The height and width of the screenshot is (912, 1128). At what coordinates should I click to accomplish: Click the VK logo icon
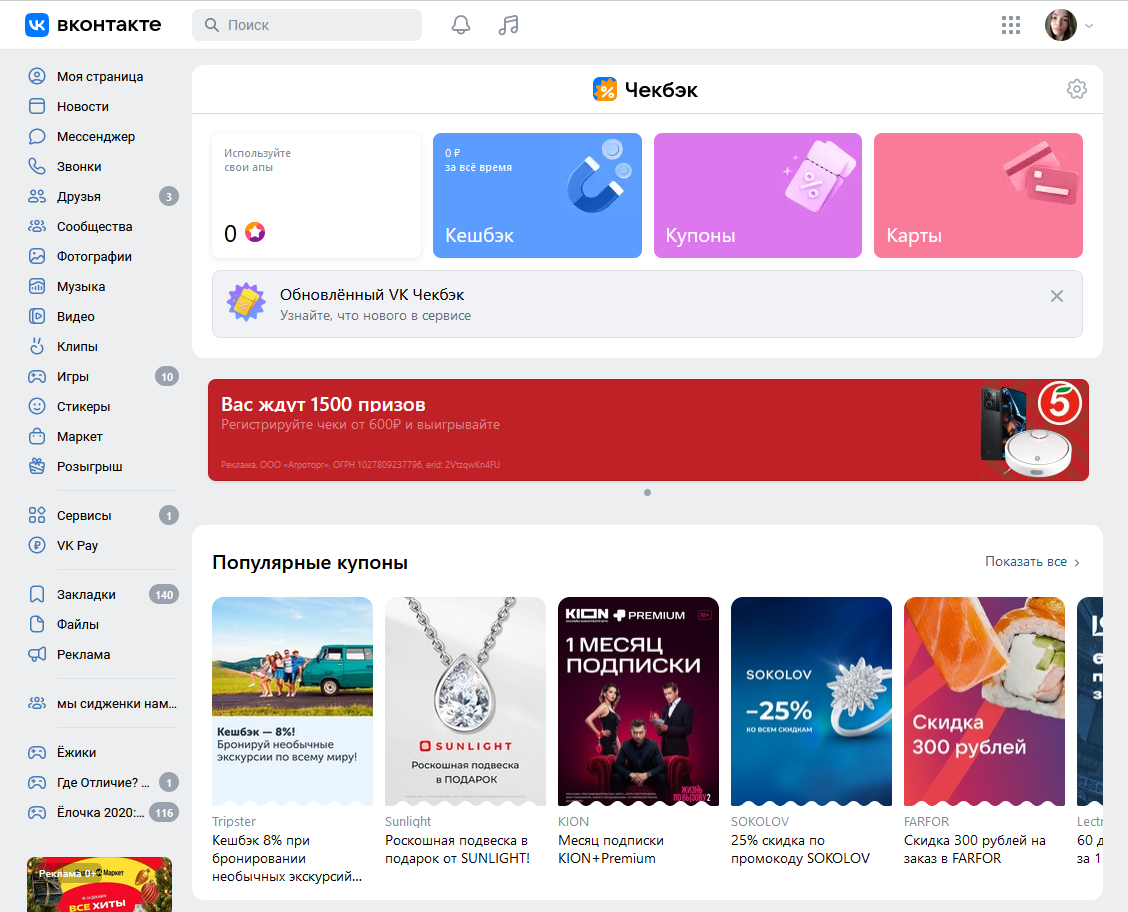coord(37,24)
